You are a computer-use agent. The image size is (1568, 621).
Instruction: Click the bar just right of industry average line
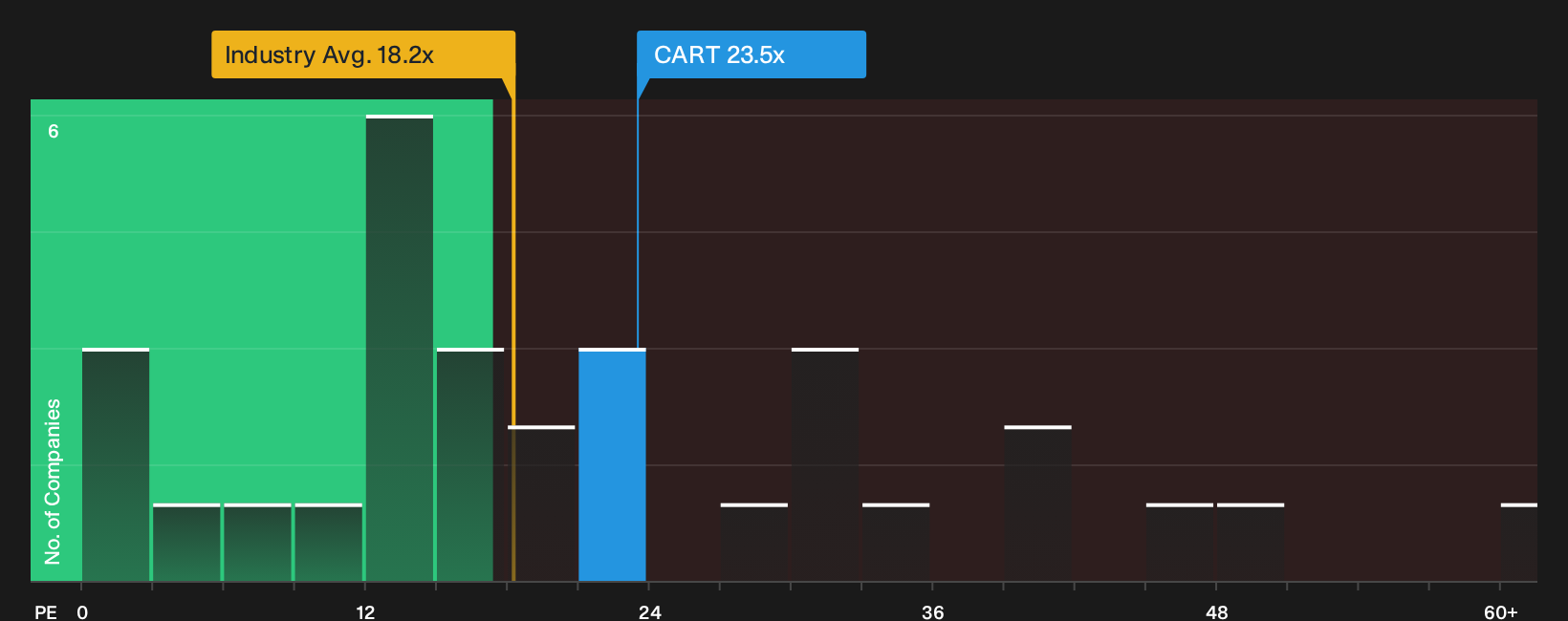click(541, 503)
